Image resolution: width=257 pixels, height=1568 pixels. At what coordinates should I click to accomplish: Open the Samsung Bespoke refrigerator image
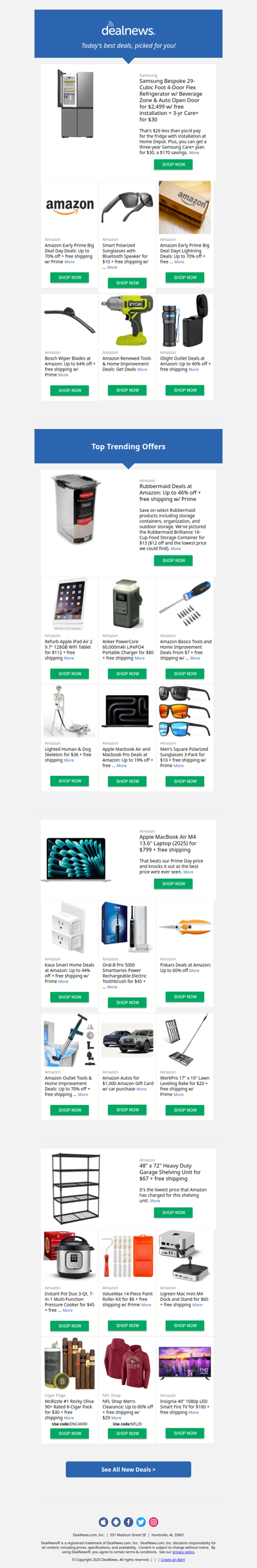(76, 103)
